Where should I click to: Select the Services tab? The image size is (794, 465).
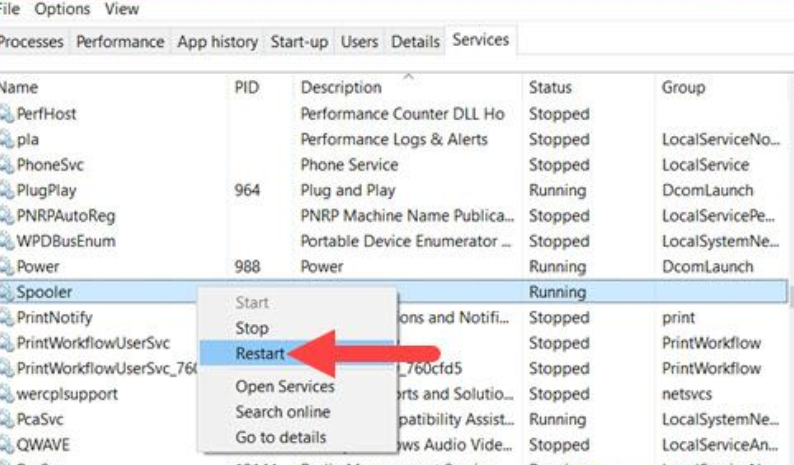click(481, 40)
